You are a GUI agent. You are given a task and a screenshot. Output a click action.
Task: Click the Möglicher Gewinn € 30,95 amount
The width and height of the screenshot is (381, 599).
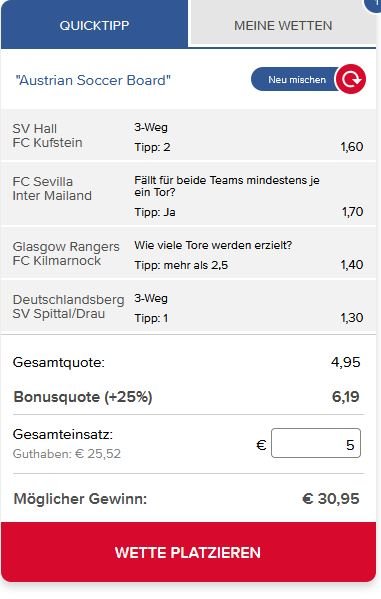tap(331, 499)
